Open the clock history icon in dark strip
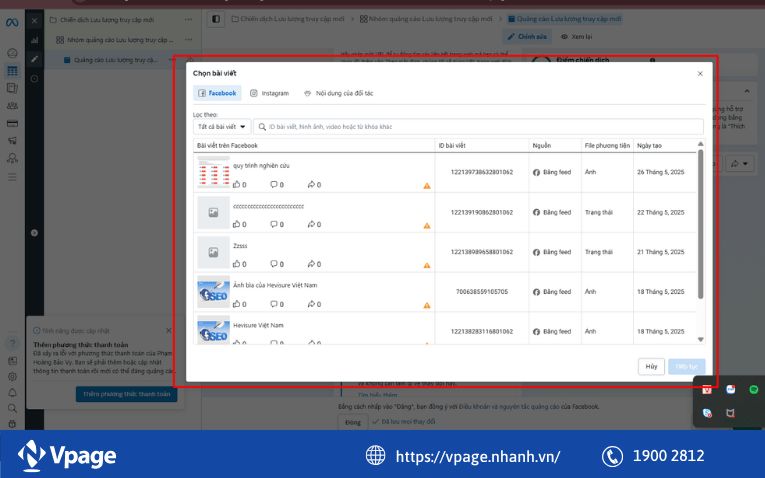 coord(34,79)
